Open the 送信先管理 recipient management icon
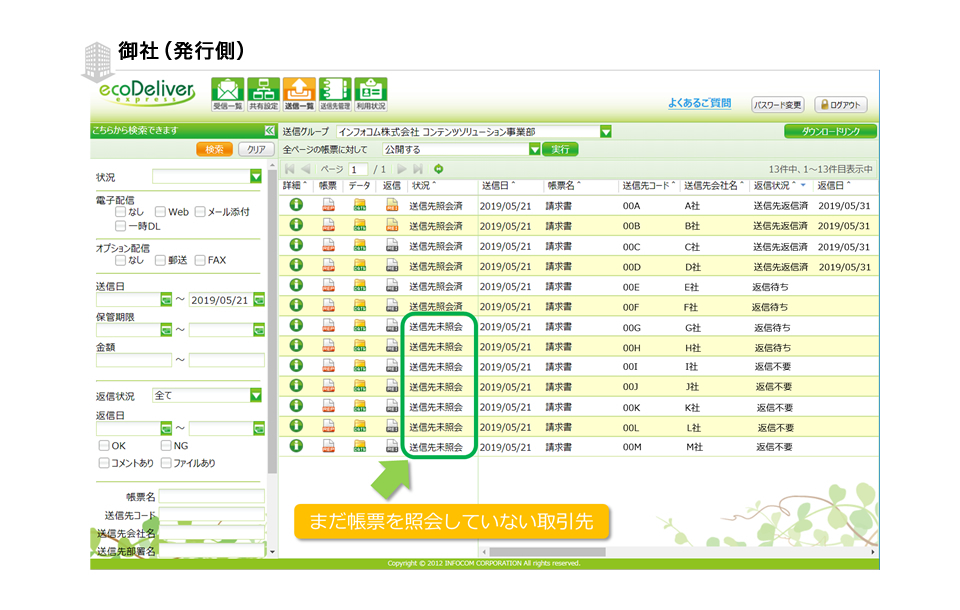 335,92
